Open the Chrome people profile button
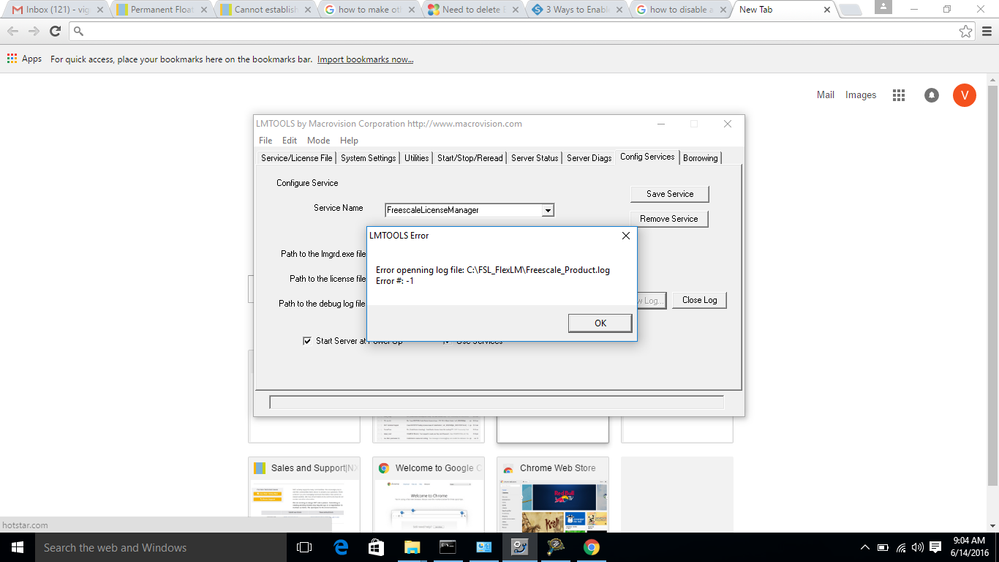Viewport: 999px width, 562px height. point(883,7)
